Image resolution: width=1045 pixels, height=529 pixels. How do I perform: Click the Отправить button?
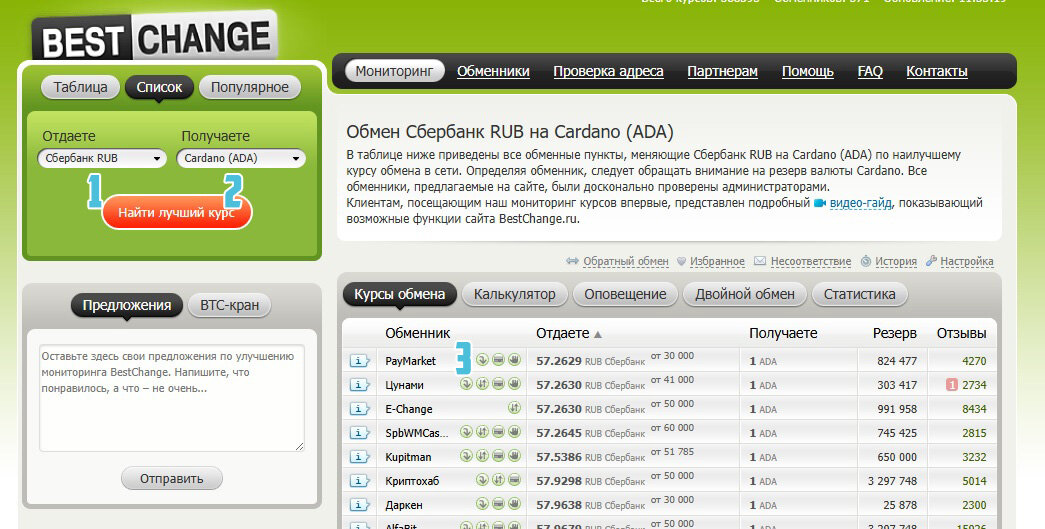[171, 479]
